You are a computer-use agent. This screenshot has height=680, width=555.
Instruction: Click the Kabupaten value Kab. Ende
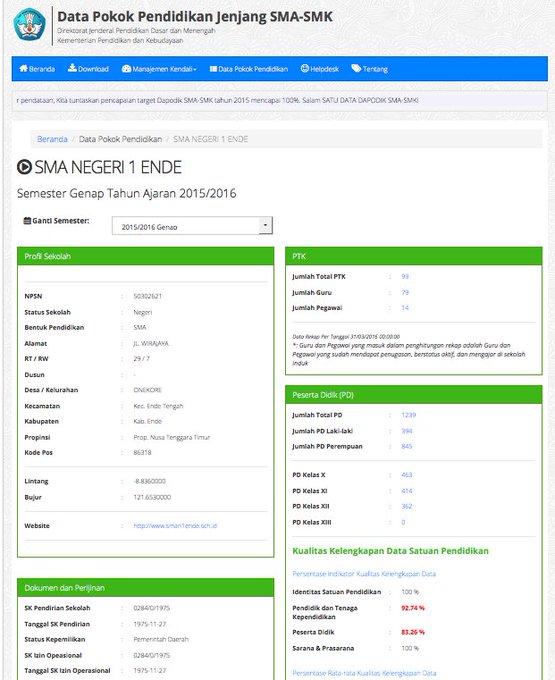[x=147, y=421]
